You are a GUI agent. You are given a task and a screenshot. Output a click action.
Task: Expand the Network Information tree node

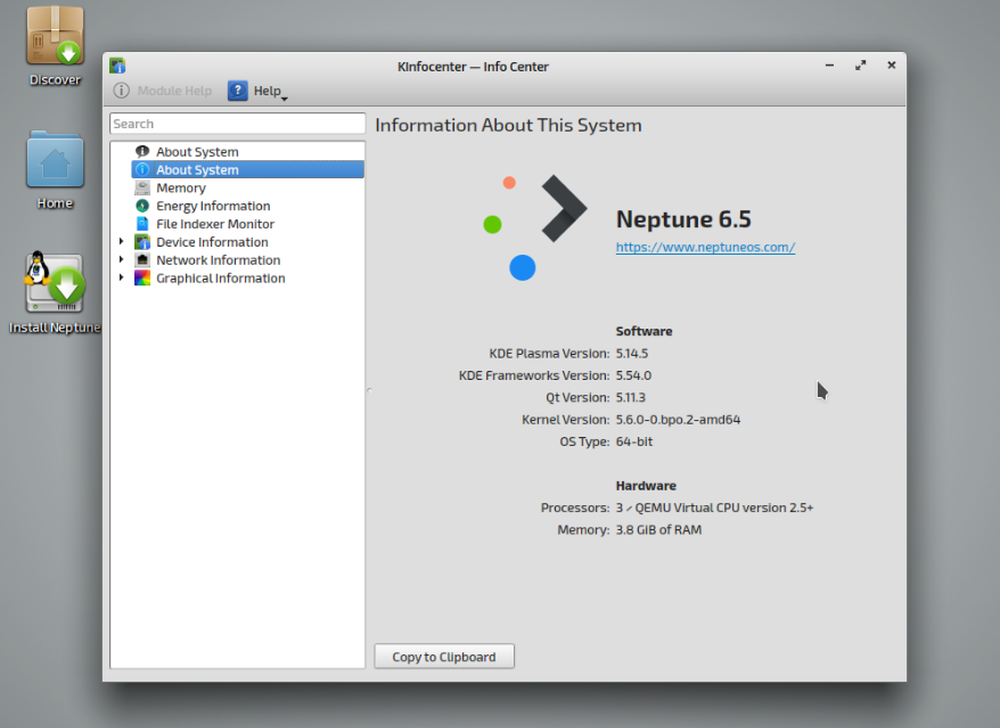tap(121, 259)
